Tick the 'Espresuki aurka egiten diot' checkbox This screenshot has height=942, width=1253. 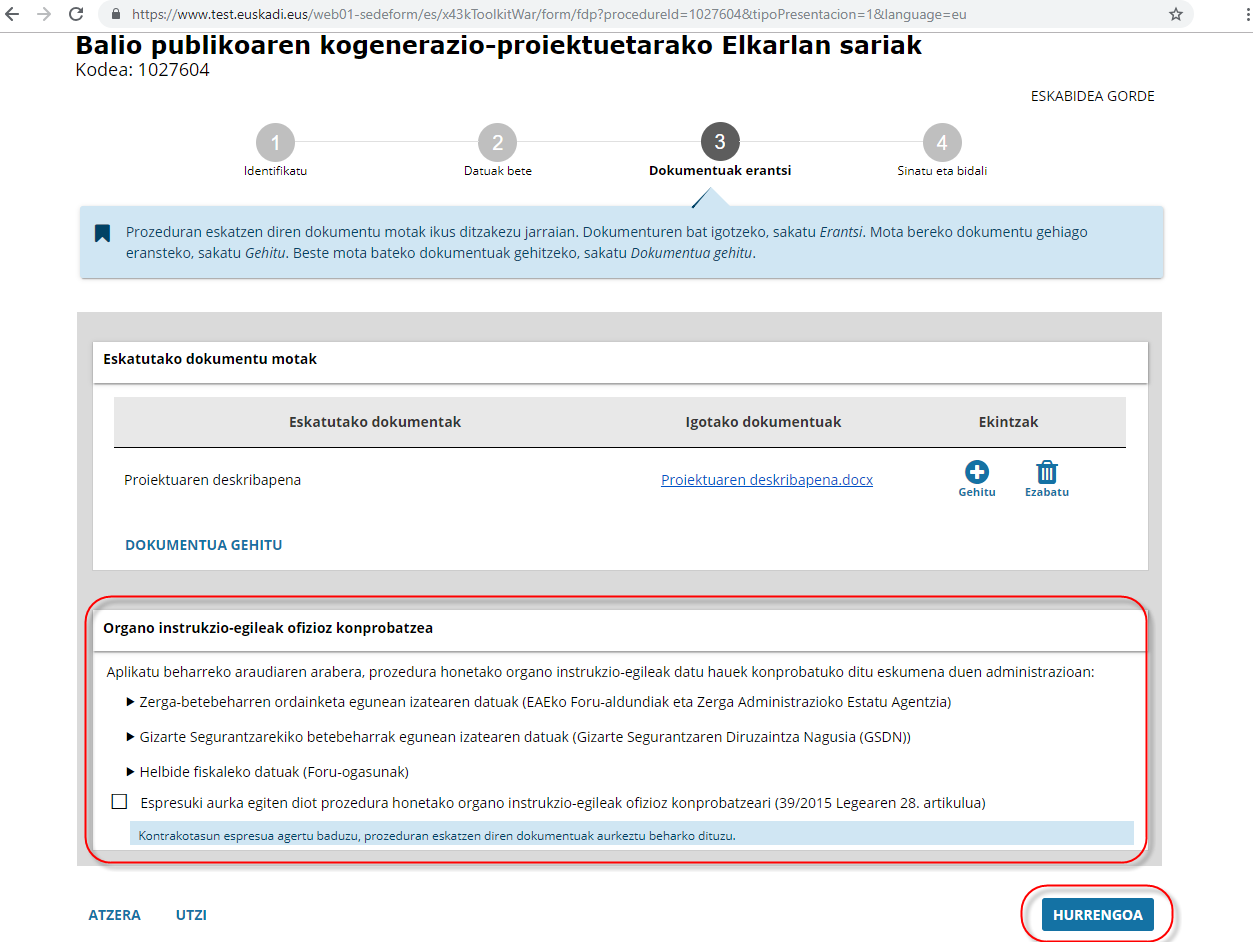pos(120,801)
